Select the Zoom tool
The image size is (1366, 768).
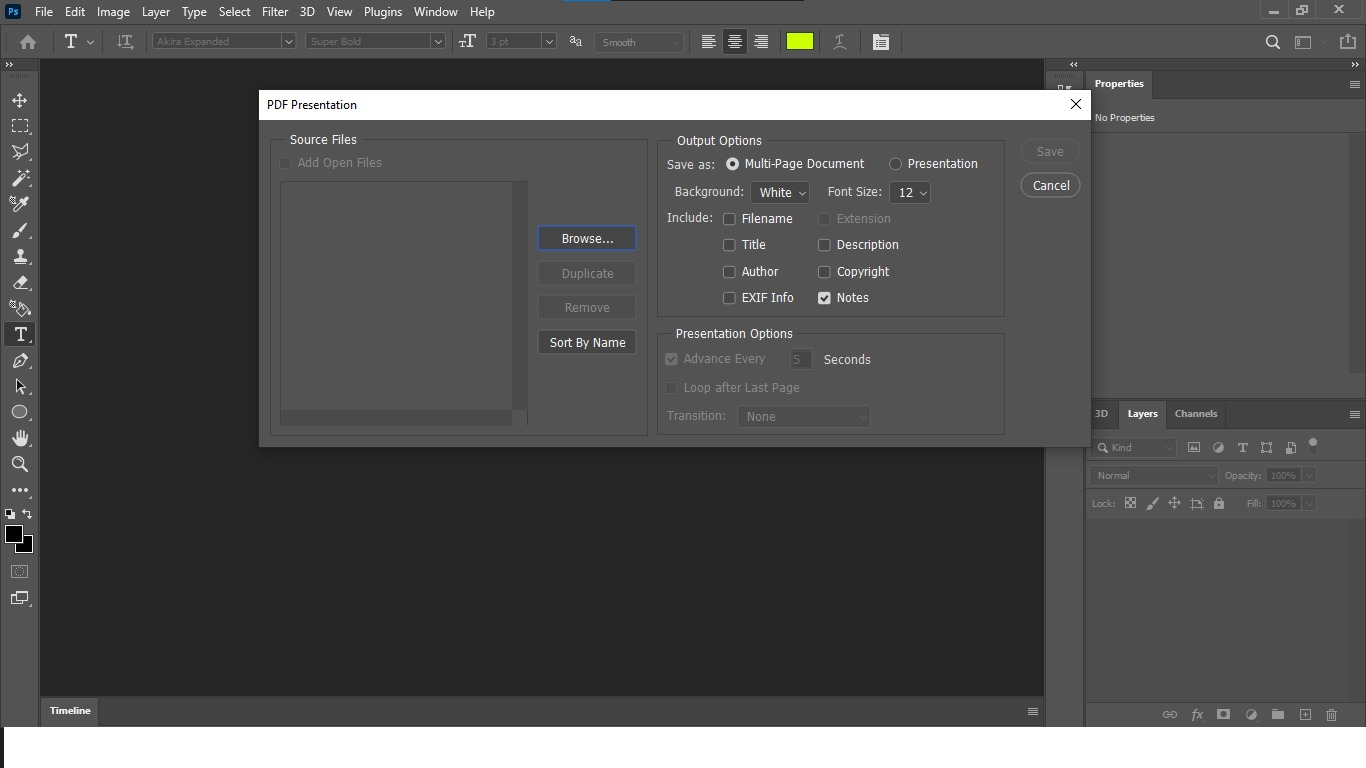pyautogui.click(x=20, y=464)
